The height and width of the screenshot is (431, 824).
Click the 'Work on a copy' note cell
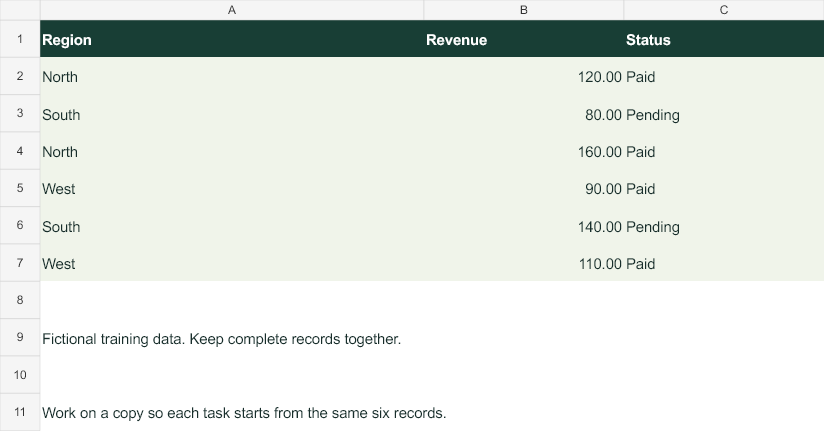coord(232,412)
